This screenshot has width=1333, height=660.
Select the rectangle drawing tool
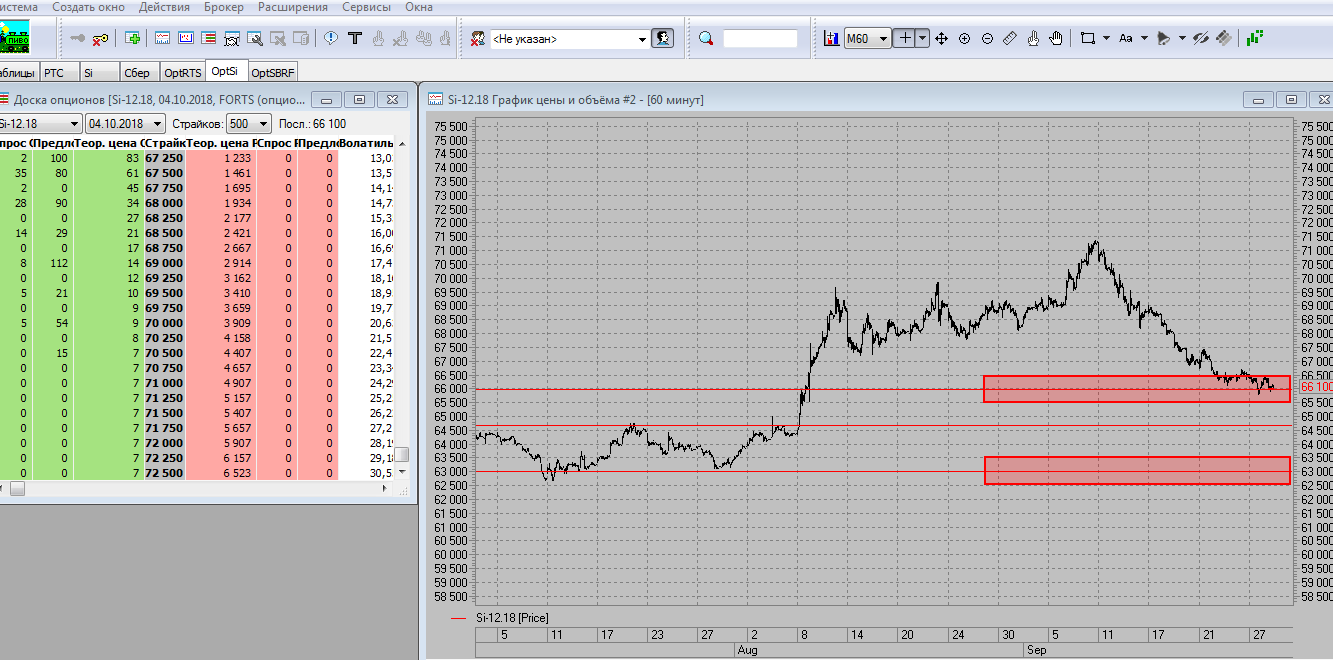coord(1088,38)
